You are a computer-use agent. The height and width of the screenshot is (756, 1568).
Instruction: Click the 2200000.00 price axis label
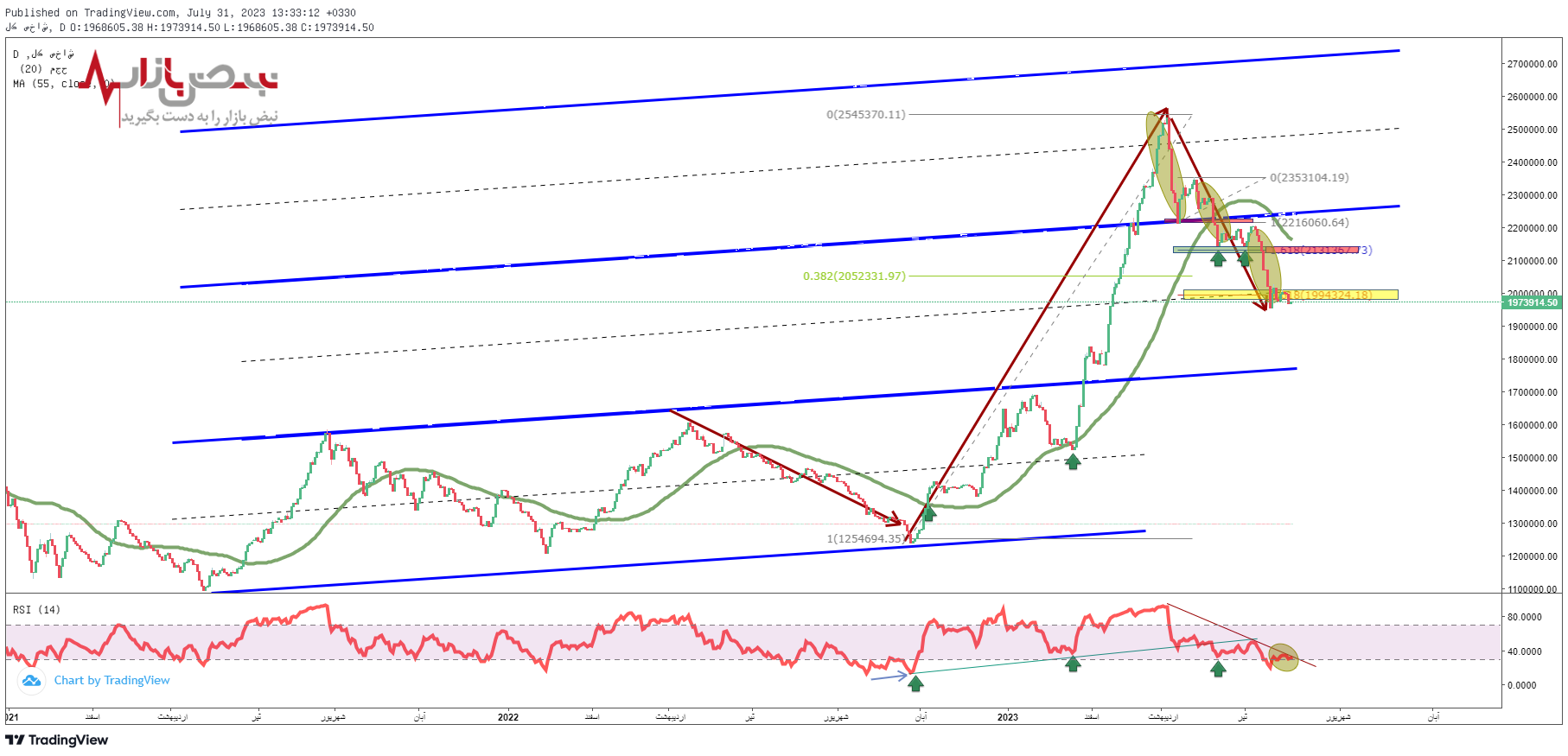coord(1532,228)
